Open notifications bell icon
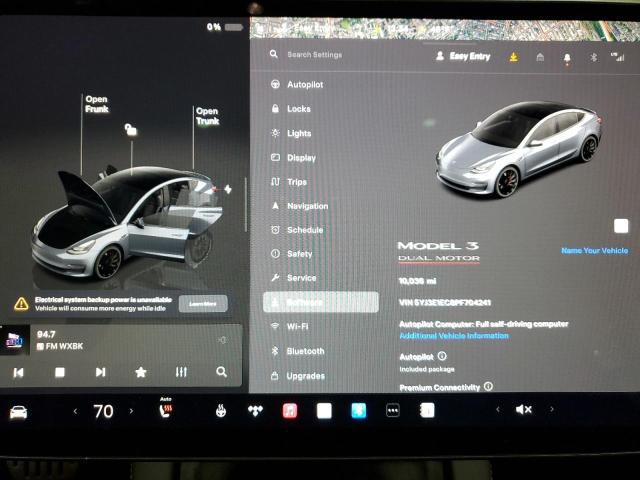640x480 pixels. 567,58
